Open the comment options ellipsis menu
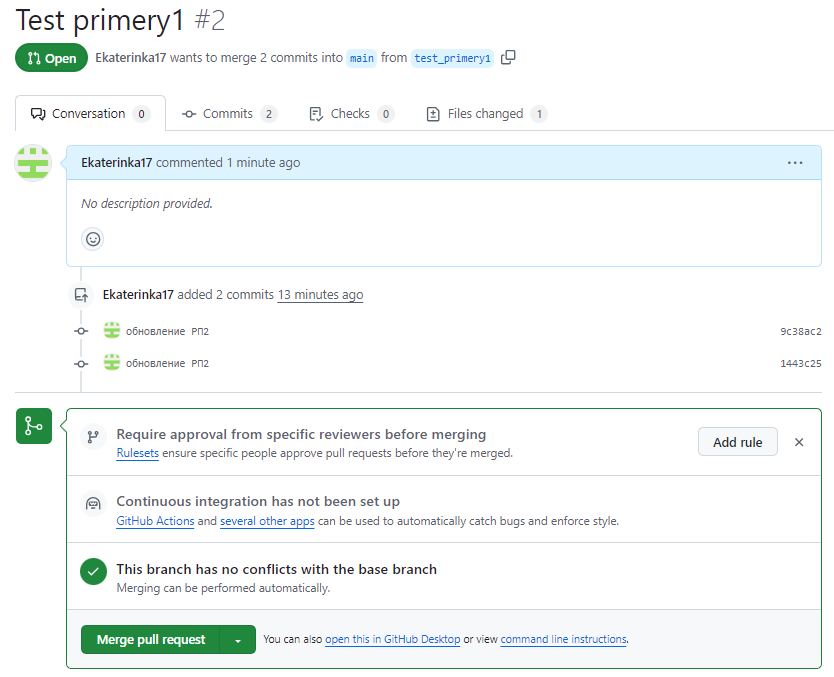Viewport: 834px width, 677px height. pos(795,163)
